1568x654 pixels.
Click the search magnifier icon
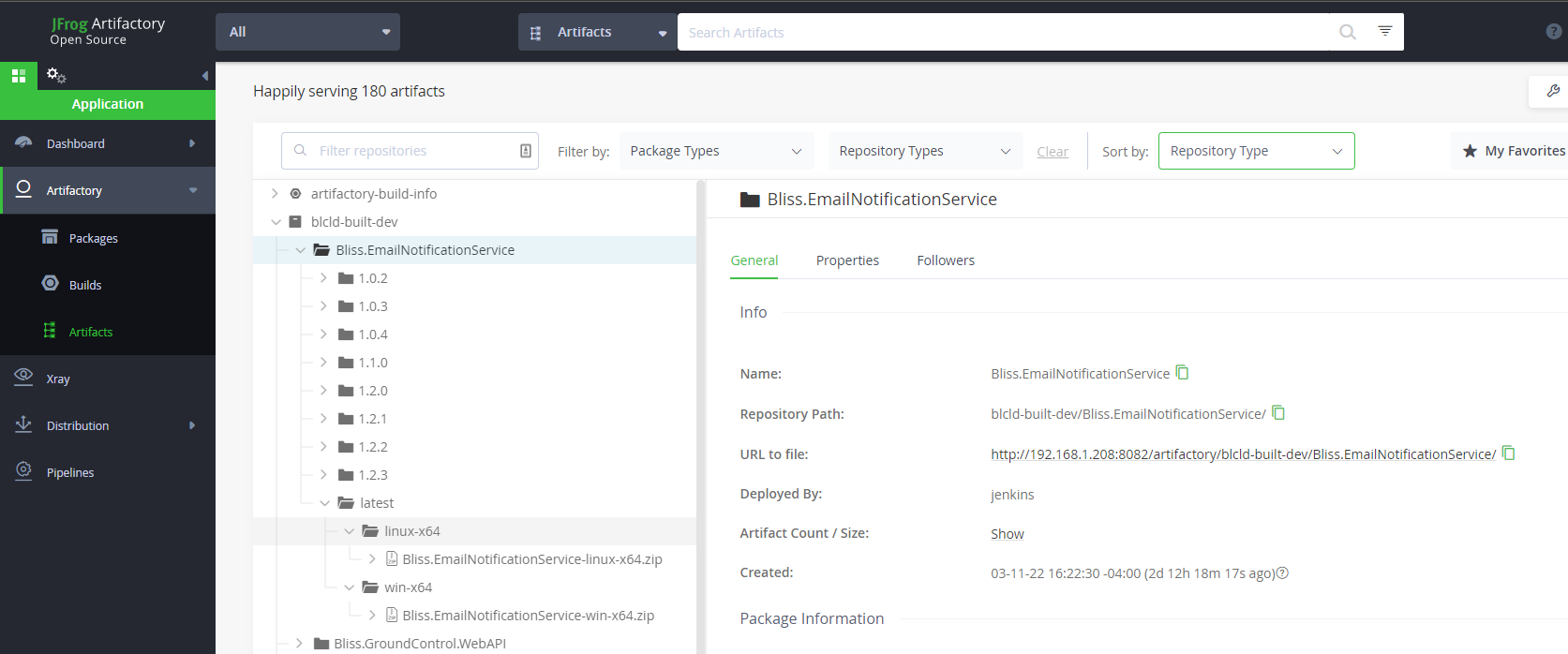click(1348, 32)
